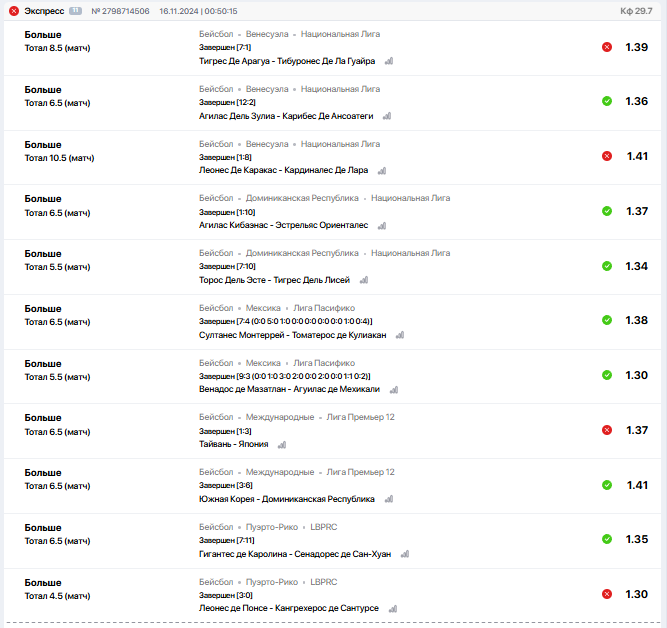Open the Агилас Кибаэнас - Эстрельяс Ориенталес match
Viewport: 667px width, 628px height.
pyautogui.click(x=283, y=225)
